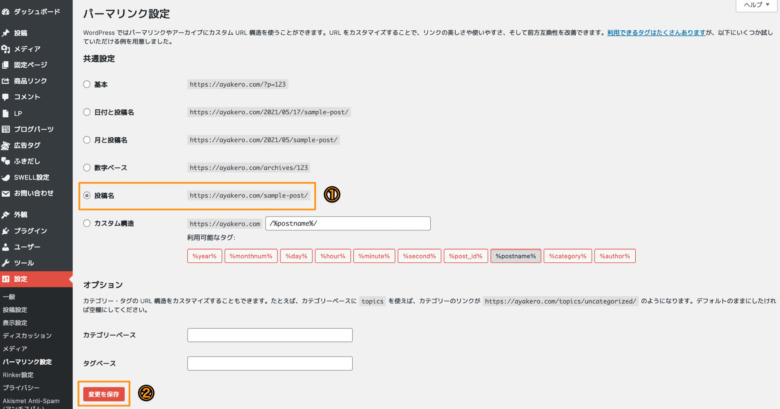Select the 投稿名 radio button
Screen dimensions: 780x409
(x=87, y=196)
